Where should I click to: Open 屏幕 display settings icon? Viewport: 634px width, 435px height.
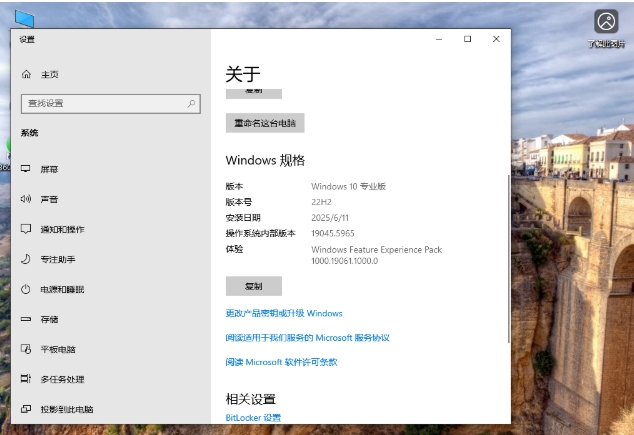(x=26, y=169)
